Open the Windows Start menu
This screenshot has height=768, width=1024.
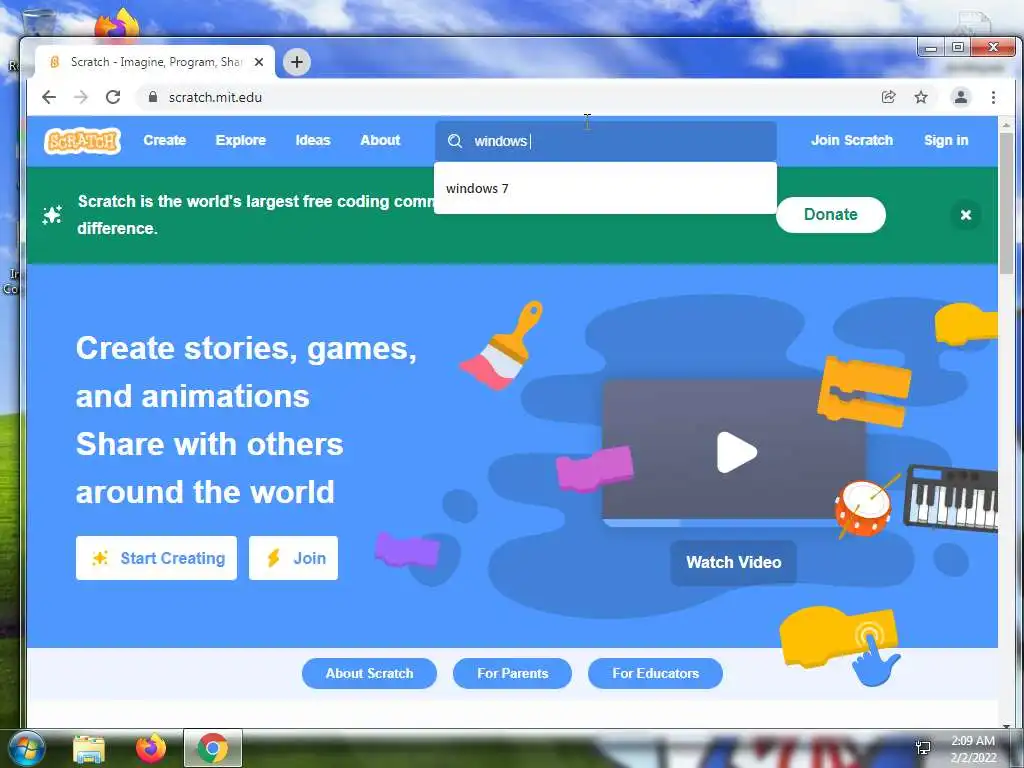coord(26,748)
